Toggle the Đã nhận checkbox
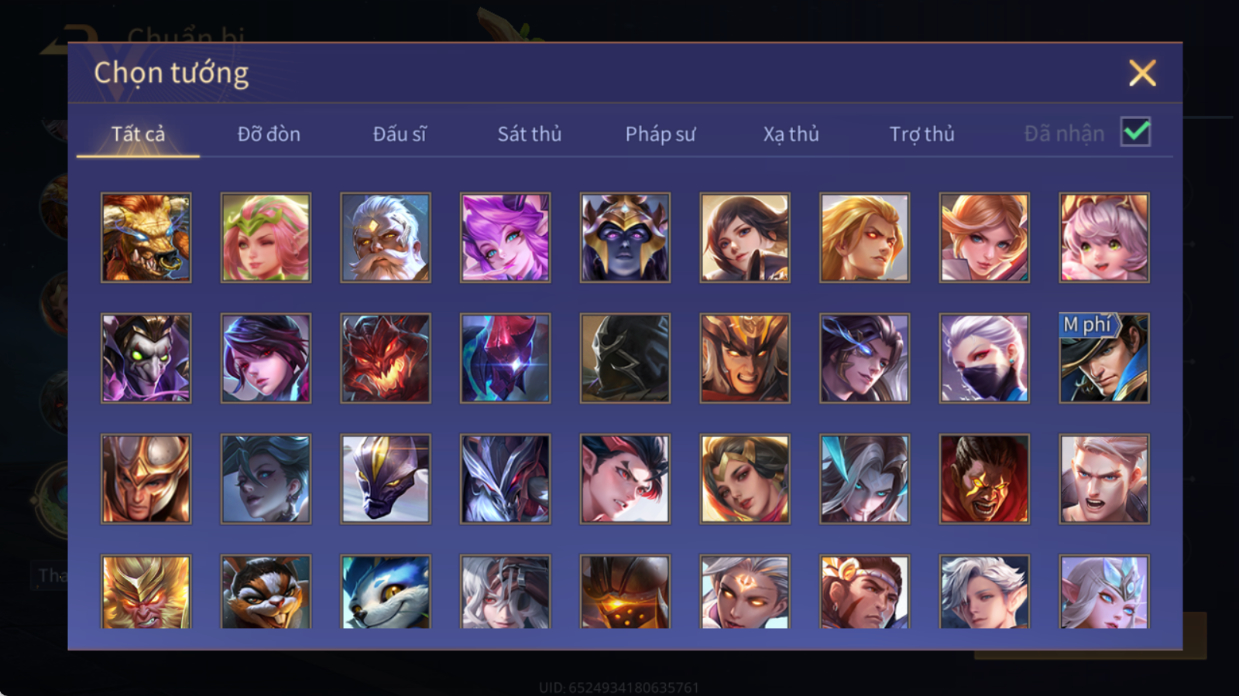 pos(1135,132)
